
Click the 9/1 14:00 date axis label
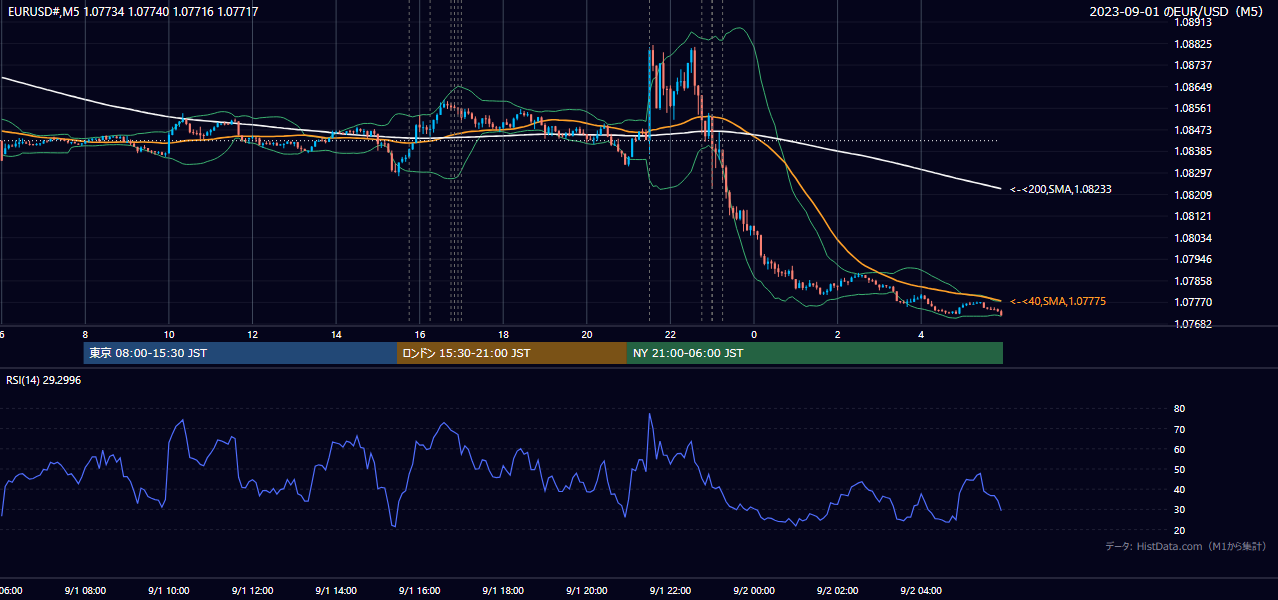point(336,591)
